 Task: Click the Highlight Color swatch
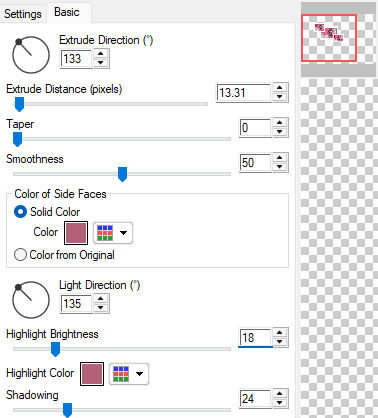click(x=92, y=374)
